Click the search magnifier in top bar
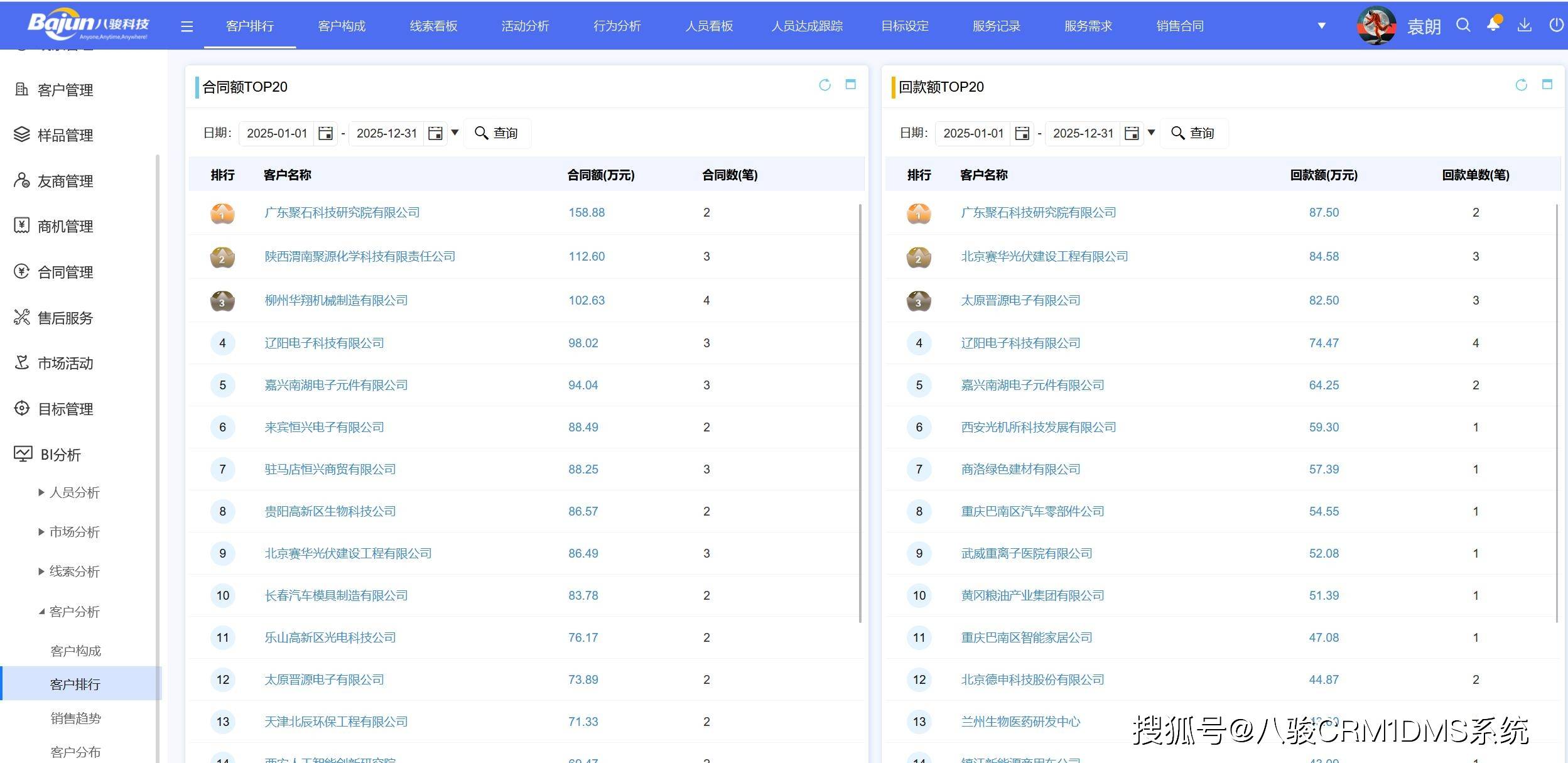 coord(1463,25)
